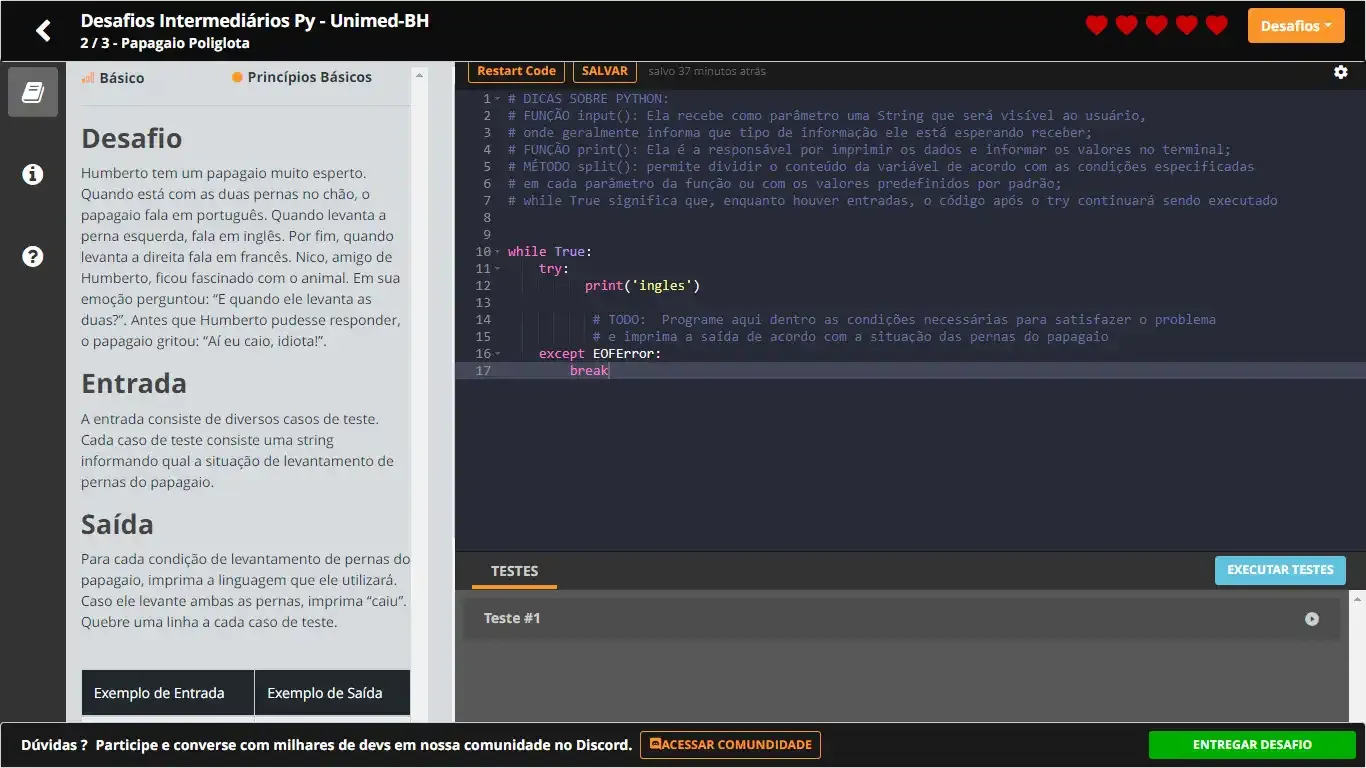Click the Saída heading
This screenshot has height=768, width=1366.
coord(117,524)
